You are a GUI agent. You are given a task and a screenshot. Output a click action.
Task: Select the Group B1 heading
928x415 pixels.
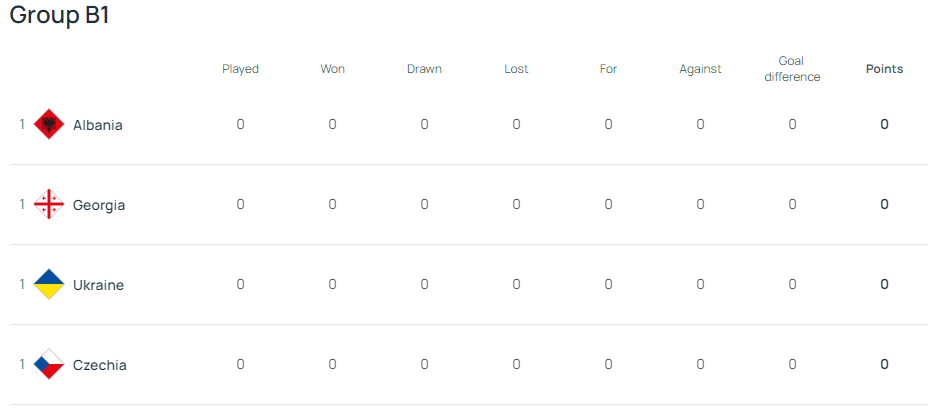[60, 15]
